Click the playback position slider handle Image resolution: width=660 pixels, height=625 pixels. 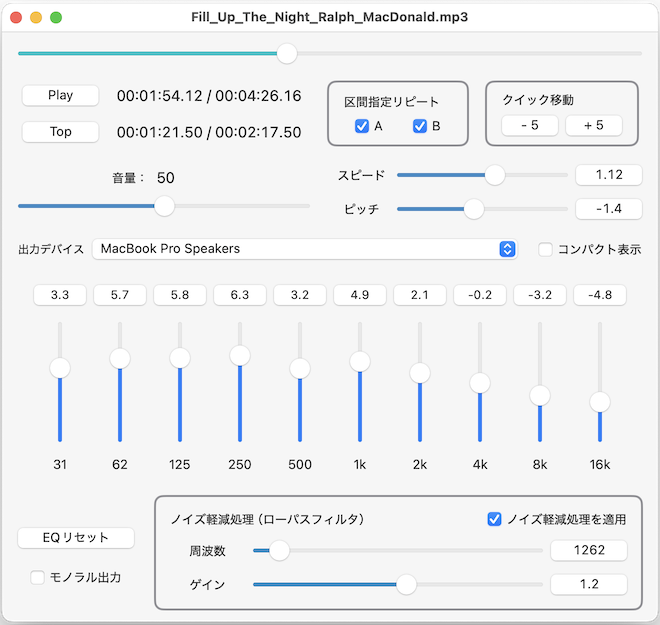pos(287,53)
